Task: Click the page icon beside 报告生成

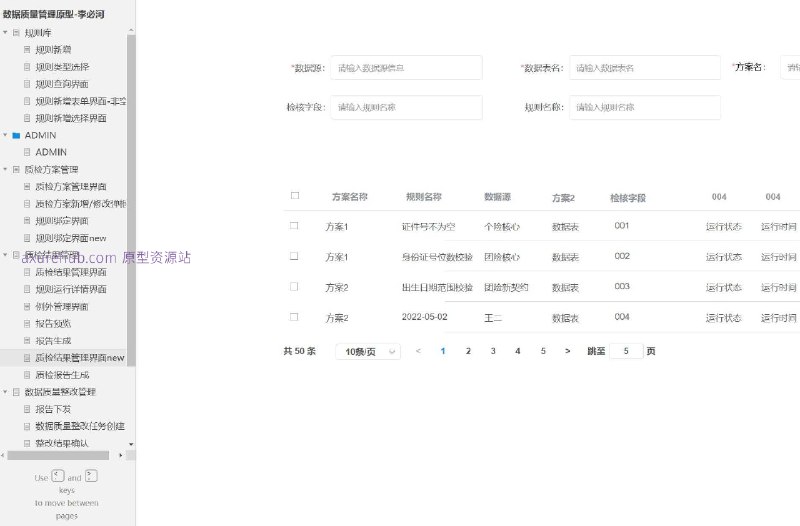Action: point(27,341)
